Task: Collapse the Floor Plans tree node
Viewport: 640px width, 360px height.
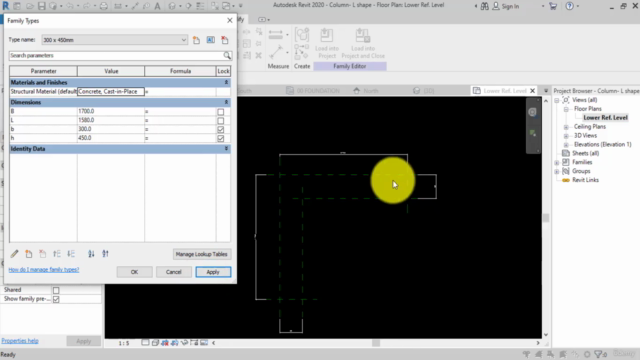Action: pos(566,109)
